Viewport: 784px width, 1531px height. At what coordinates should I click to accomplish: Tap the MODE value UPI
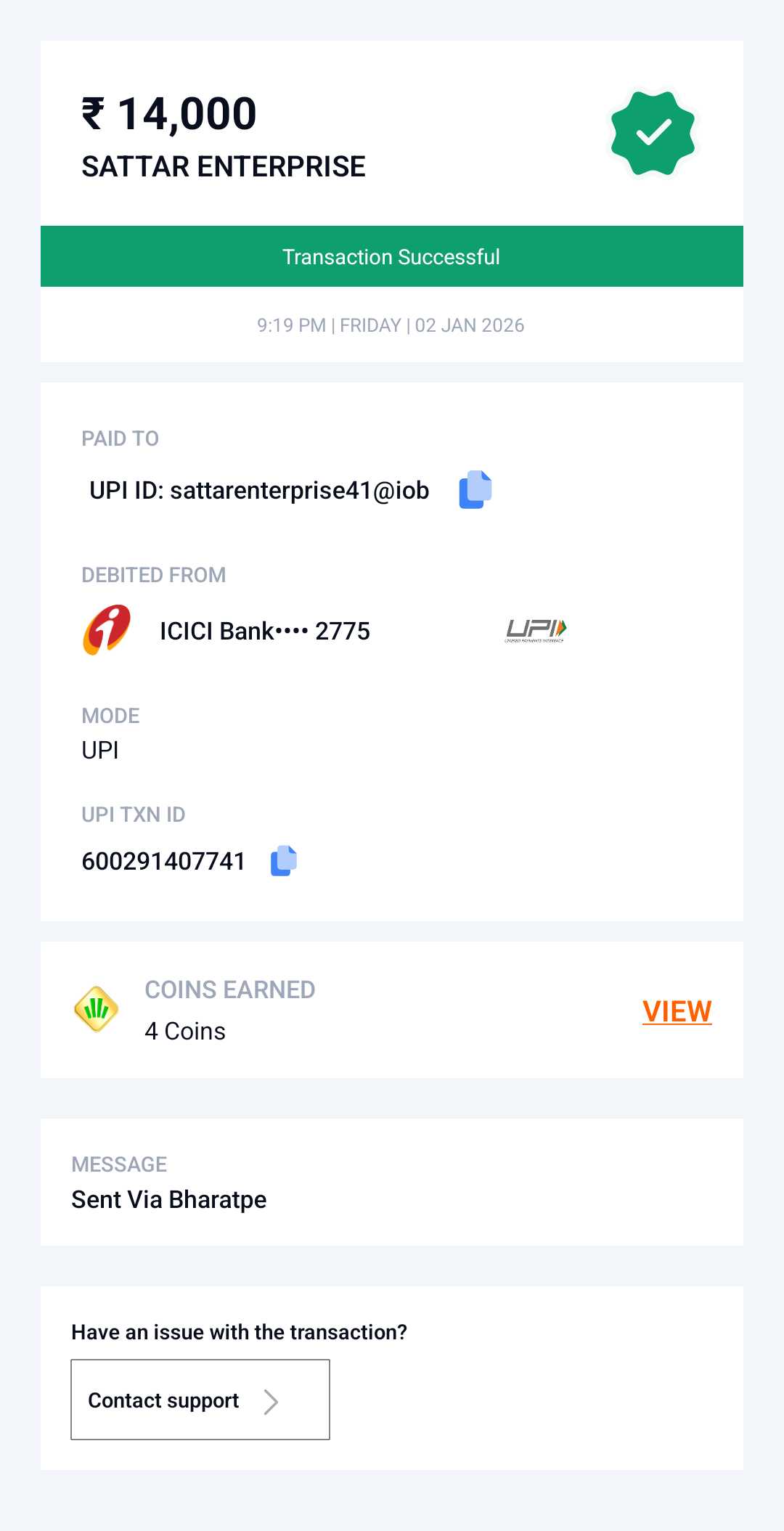coord(100,751)
